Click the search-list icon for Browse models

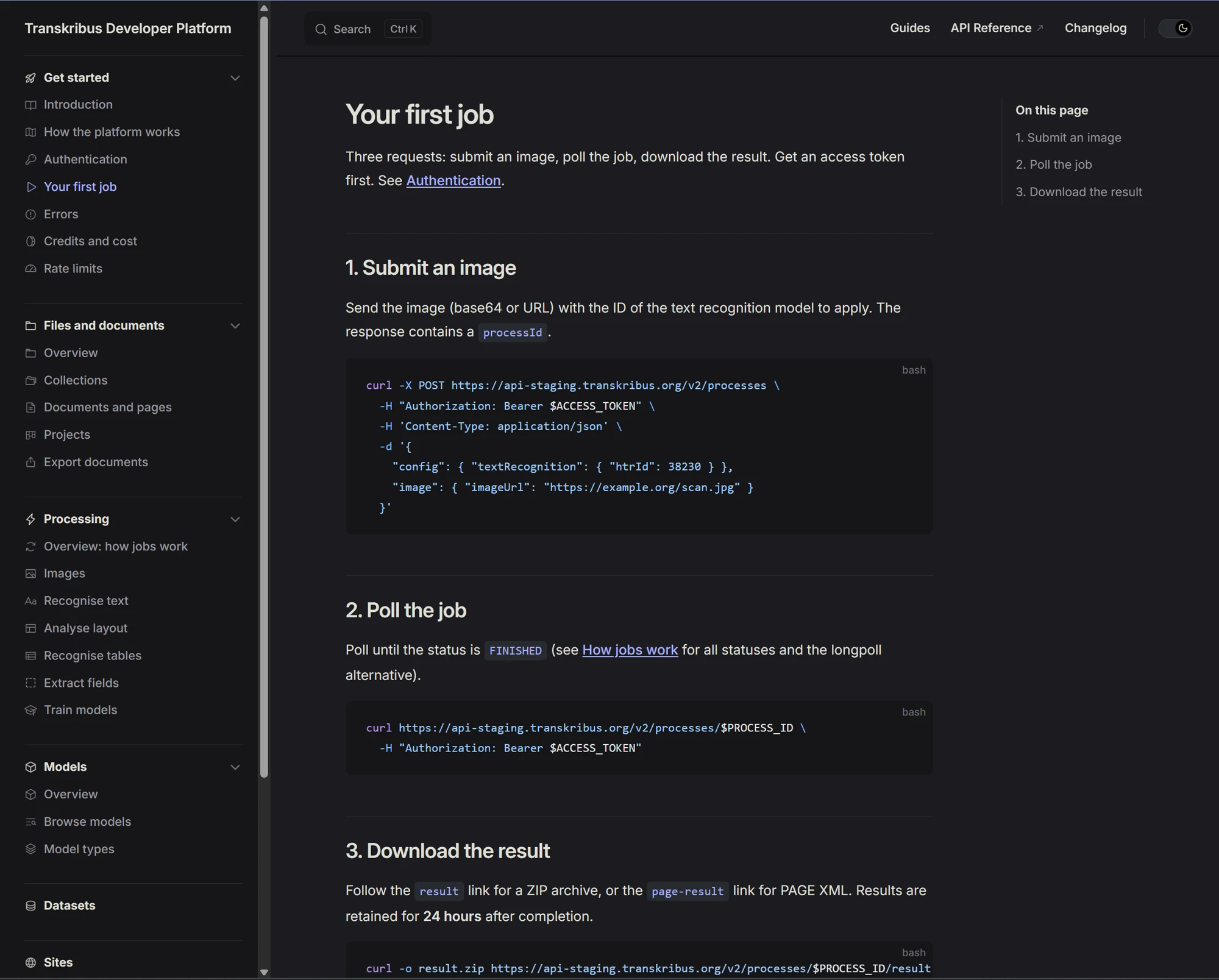pyautogui.click(x=30, y=822)
